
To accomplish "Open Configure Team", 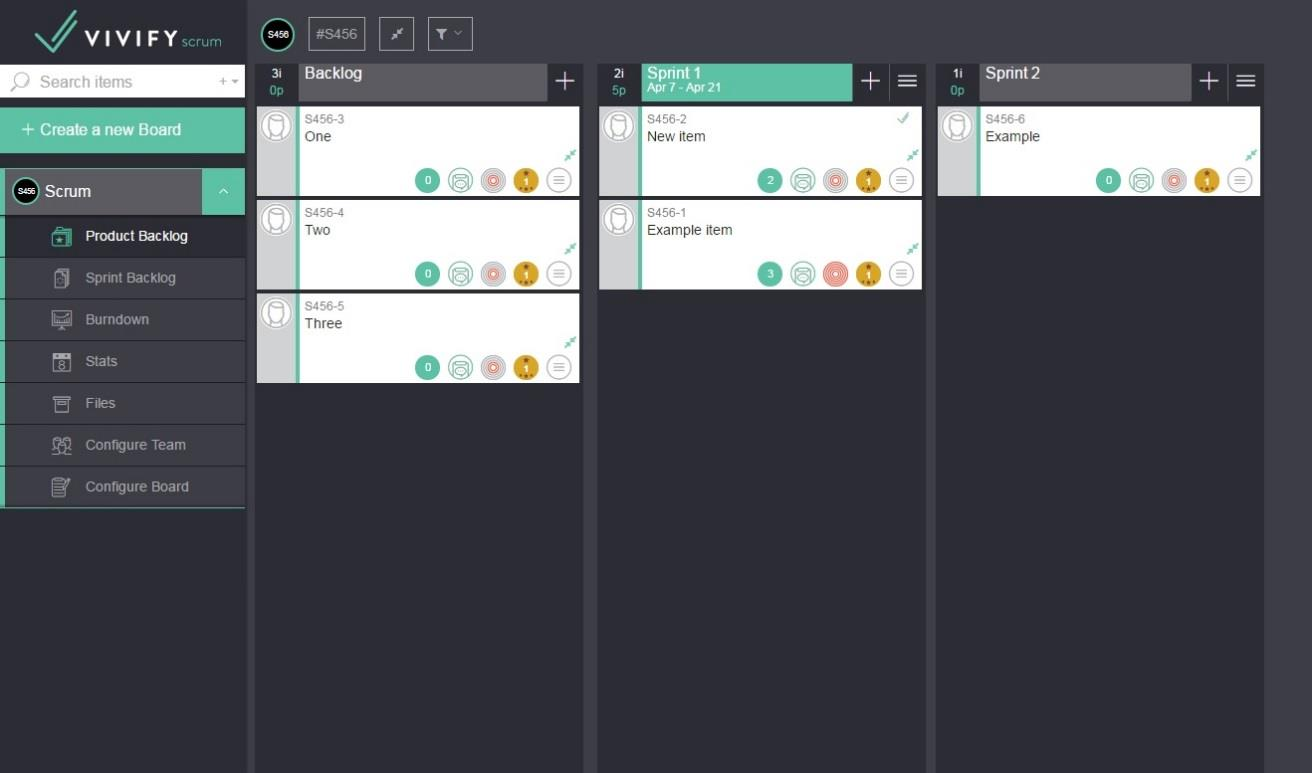I will click(125, 446).
